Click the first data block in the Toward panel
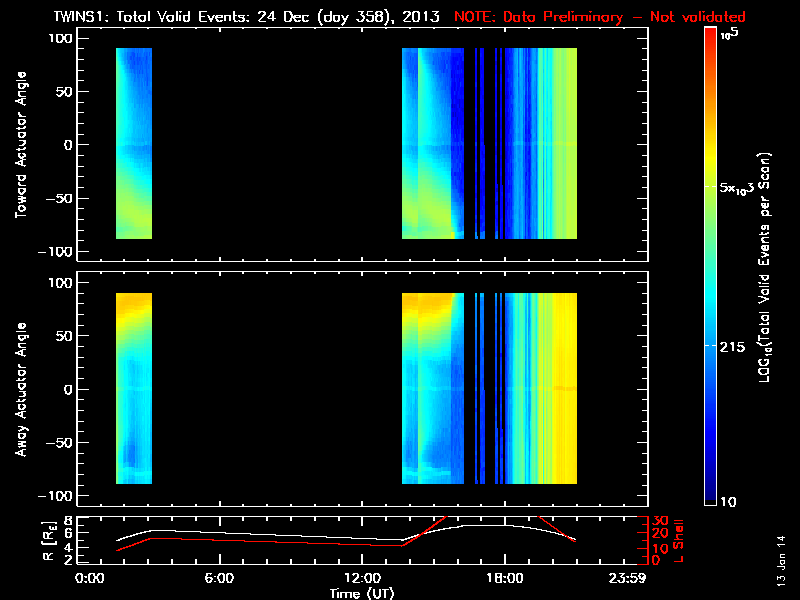 point(133,145)
